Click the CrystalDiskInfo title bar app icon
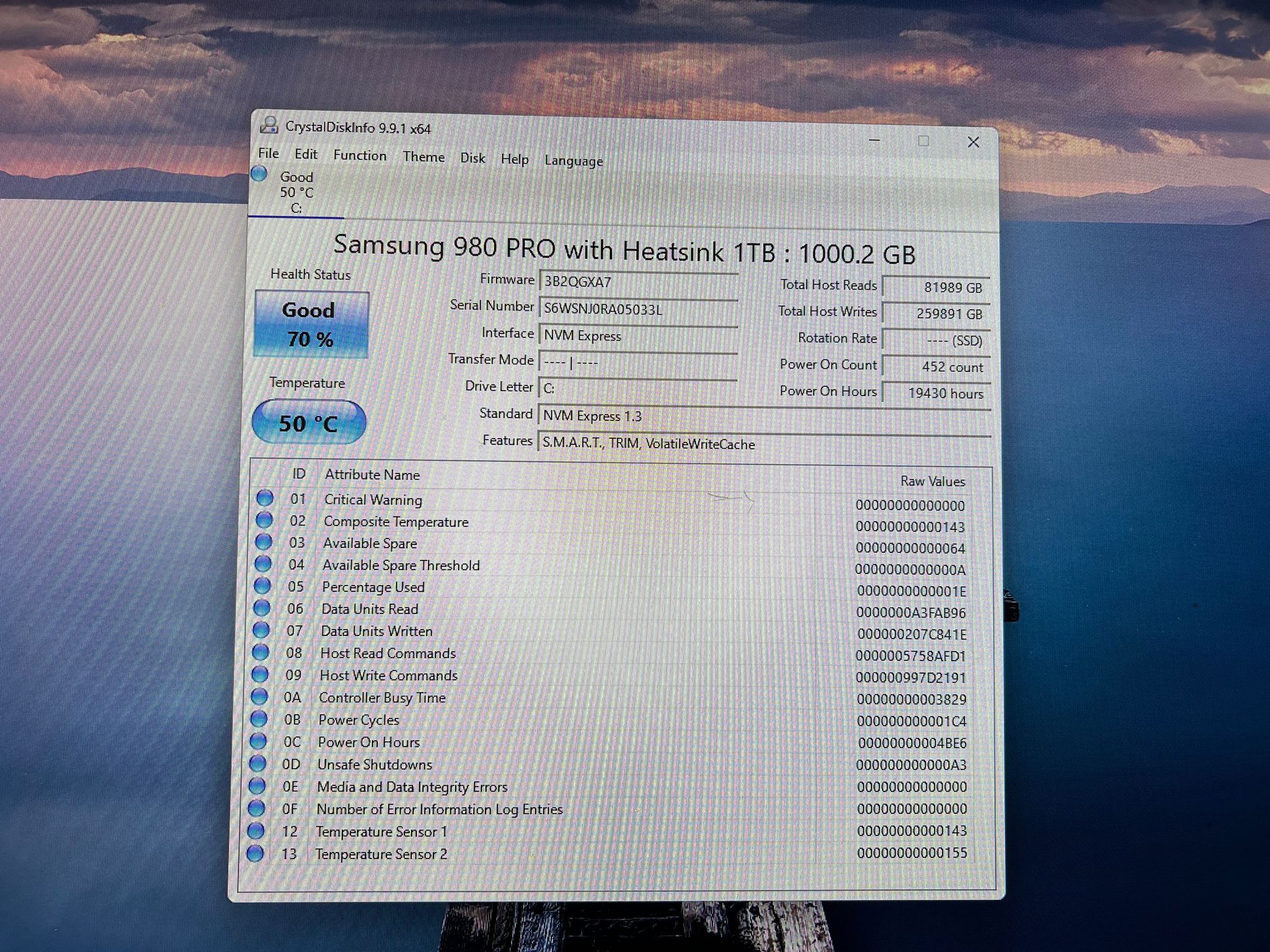Viewport: 1270px width, 952px height. click(x=269, y=125)
